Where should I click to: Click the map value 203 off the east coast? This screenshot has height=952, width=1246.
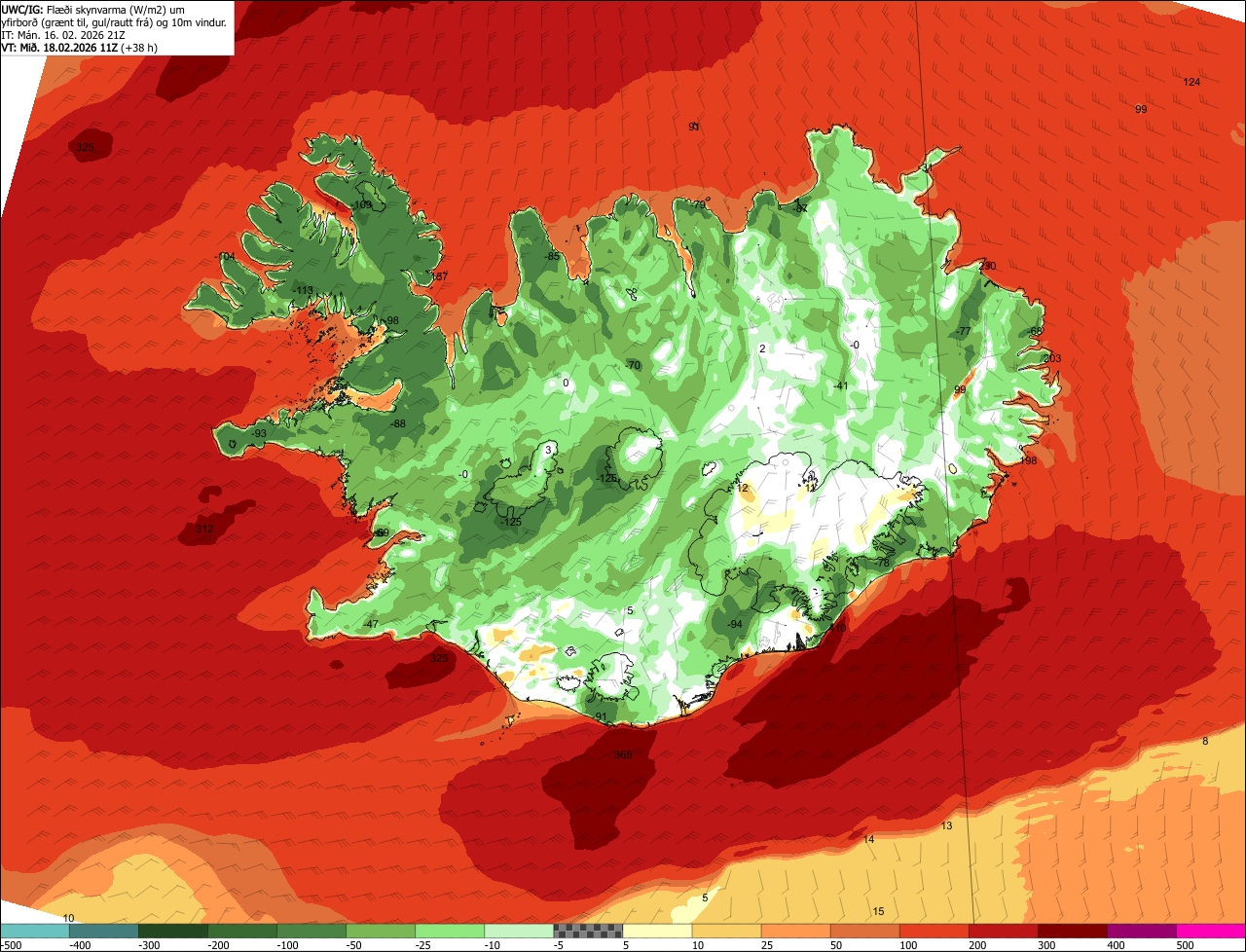[1052, 358]
